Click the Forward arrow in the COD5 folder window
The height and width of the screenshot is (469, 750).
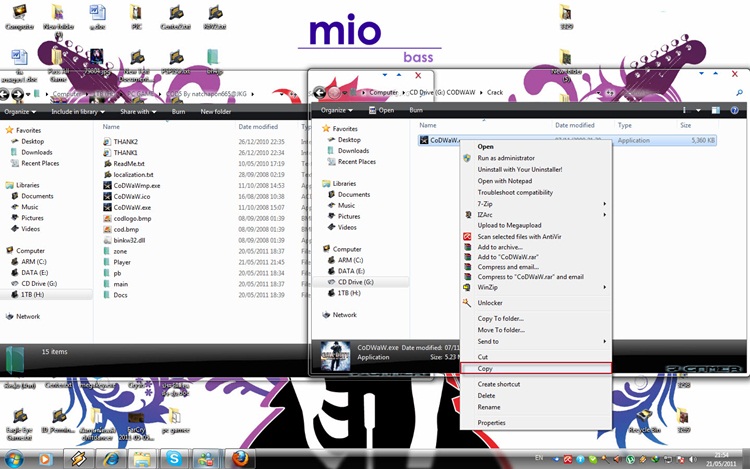(x=18, y=94)
